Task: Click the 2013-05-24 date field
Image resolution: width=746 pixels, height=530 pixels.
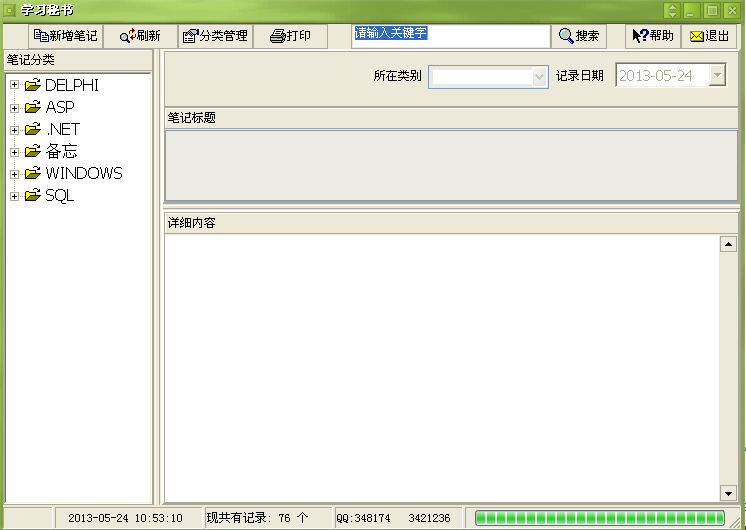Action: click(662, 75)
